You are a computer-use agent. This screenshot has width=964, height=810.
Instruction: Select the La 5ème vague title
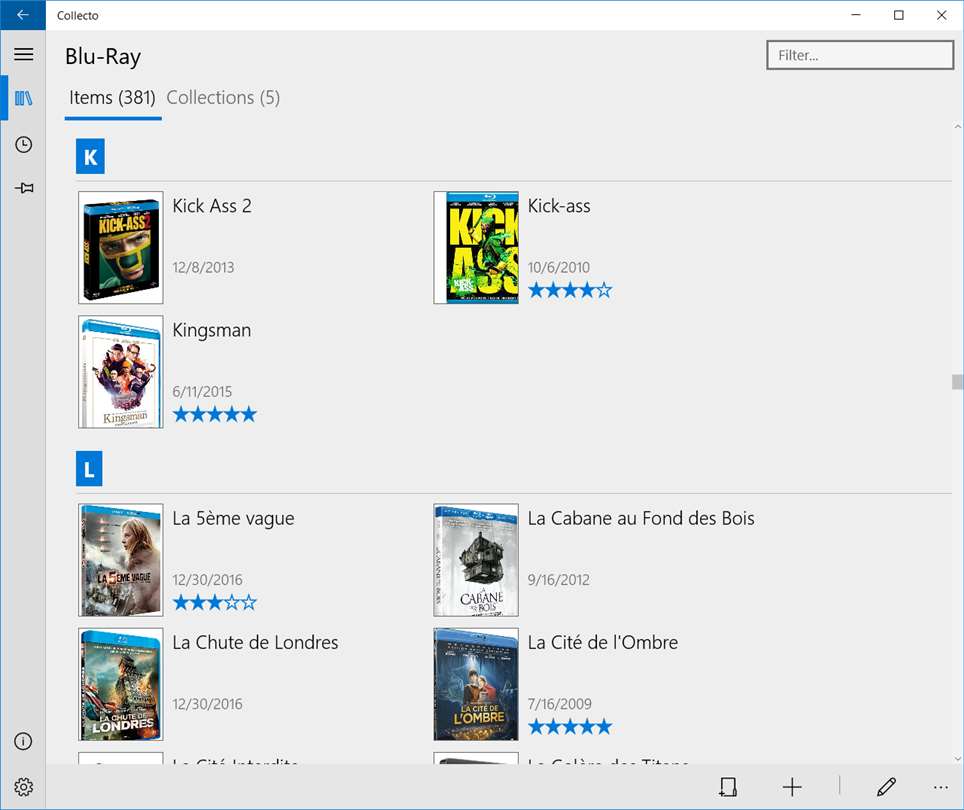[x=233, y=519]
